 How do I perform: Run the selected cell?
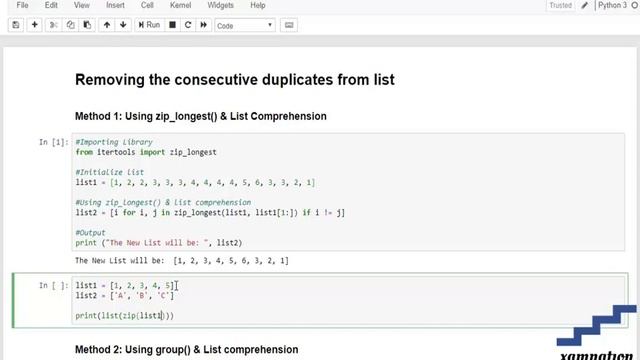(149, 25)
